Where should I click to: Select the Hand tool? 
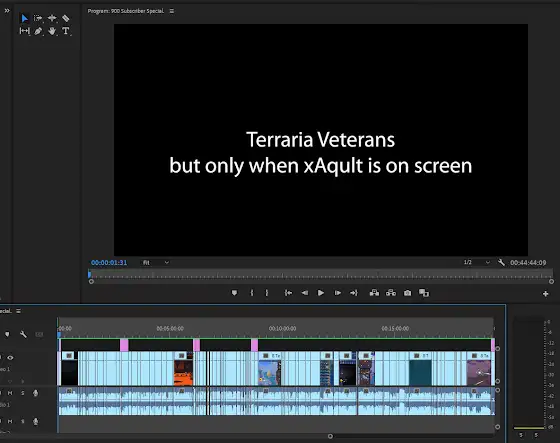pos(52,31)
